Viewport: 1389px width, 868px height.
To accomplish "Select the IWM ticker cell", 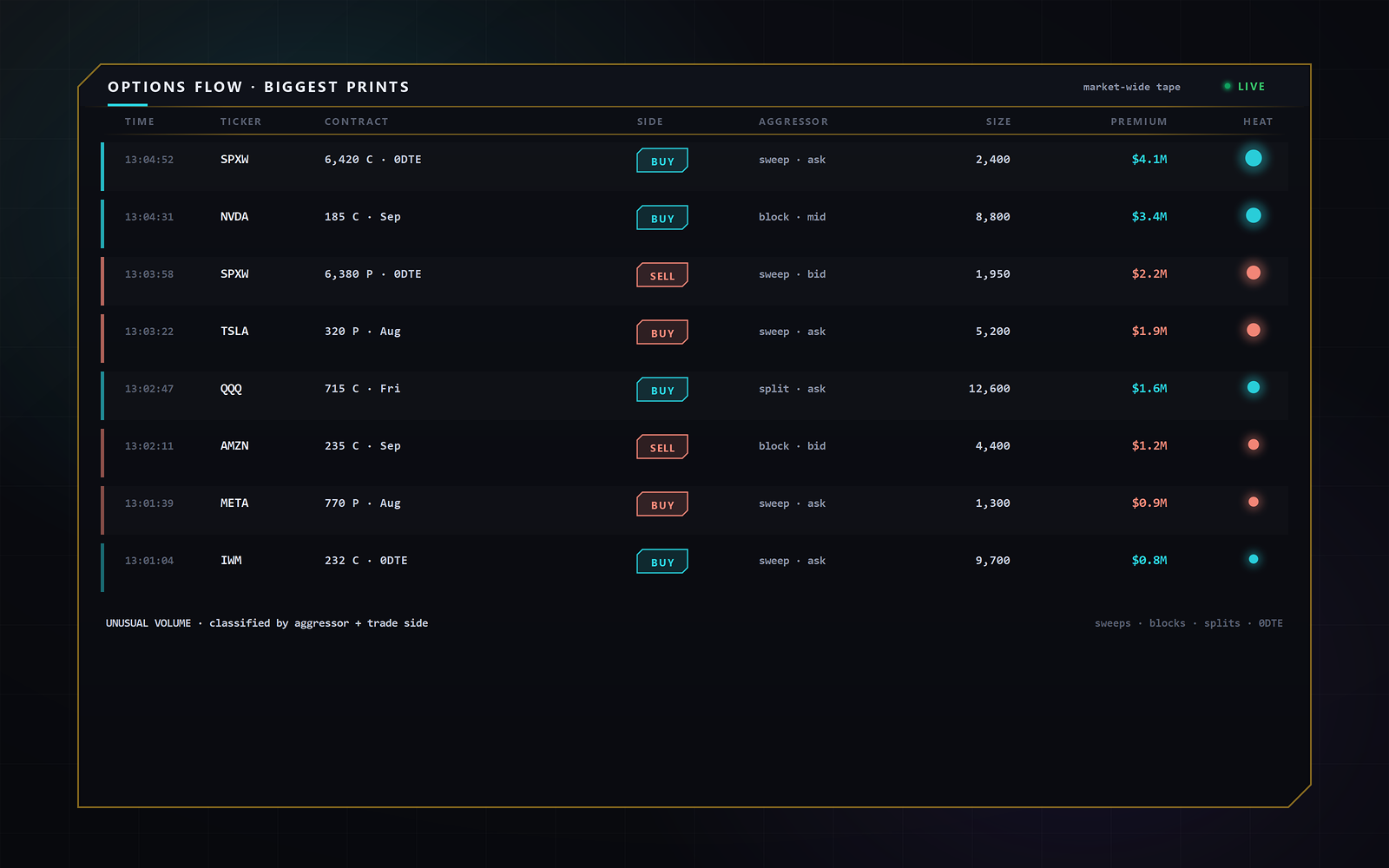I will [x=231, y=561].
